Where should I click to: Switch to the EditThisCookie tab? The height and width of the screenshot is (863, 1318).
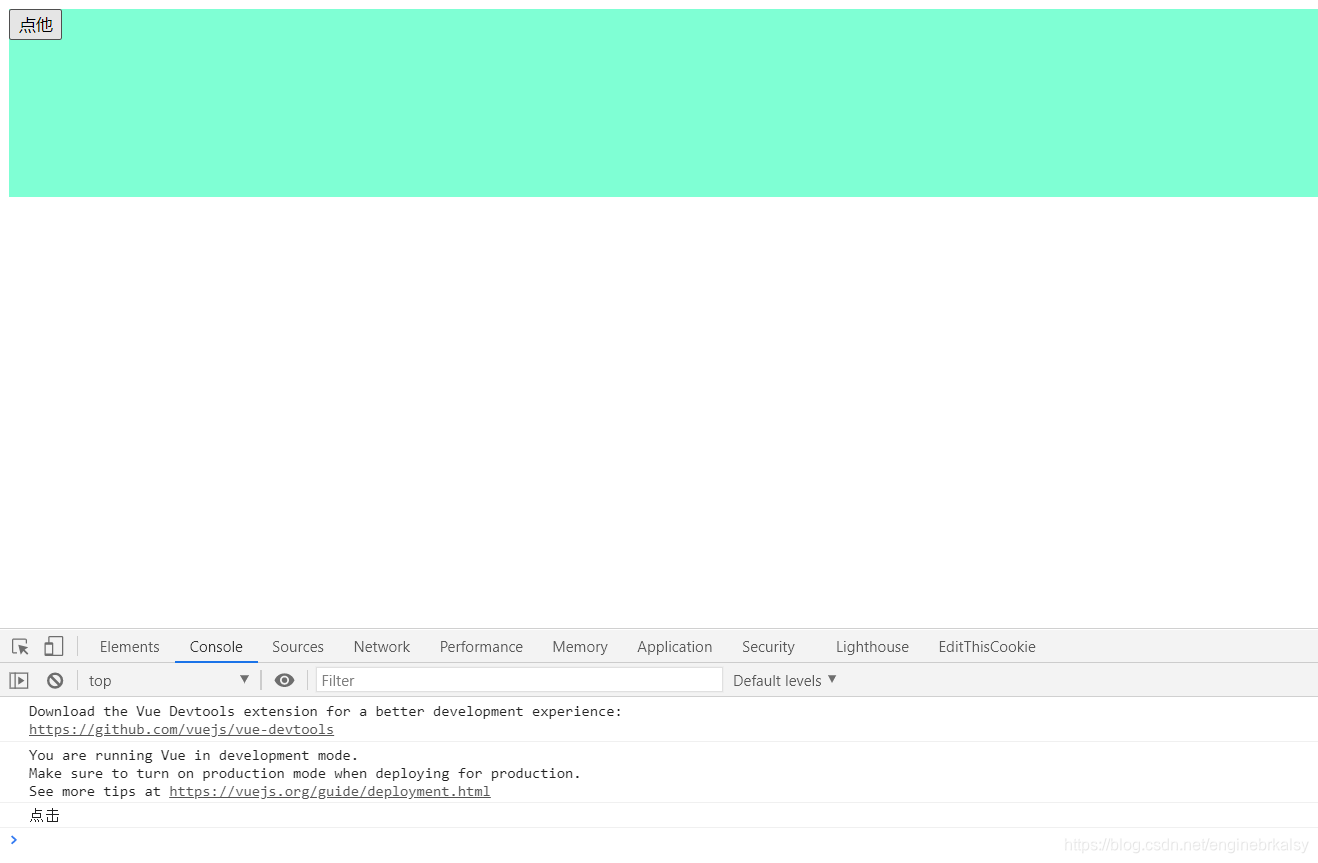tap(987, 647)
